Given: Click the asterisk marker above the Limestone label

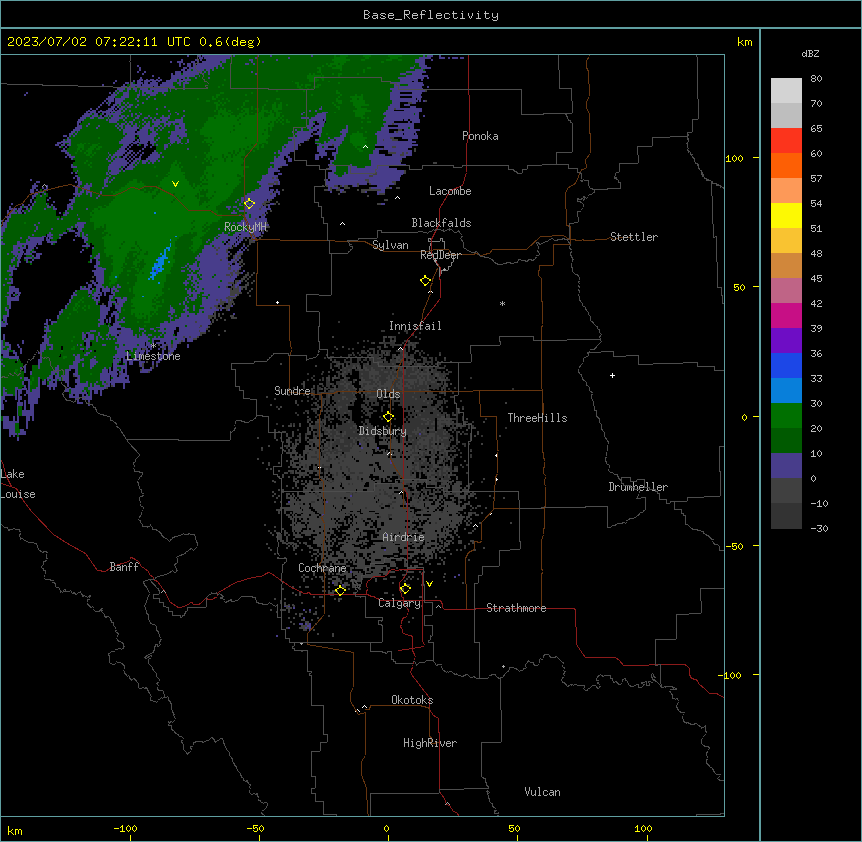Looking at the screenshot, I should point(153,345).
